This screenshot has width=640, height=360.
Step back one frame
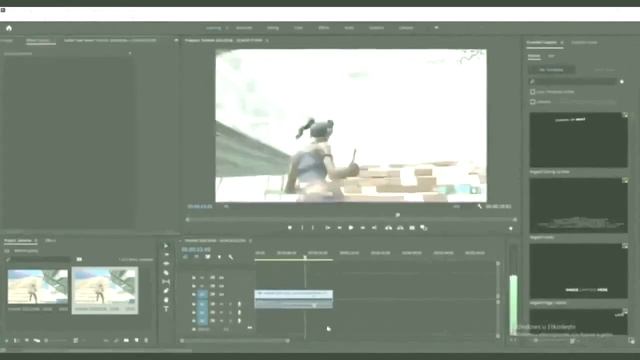339,228
